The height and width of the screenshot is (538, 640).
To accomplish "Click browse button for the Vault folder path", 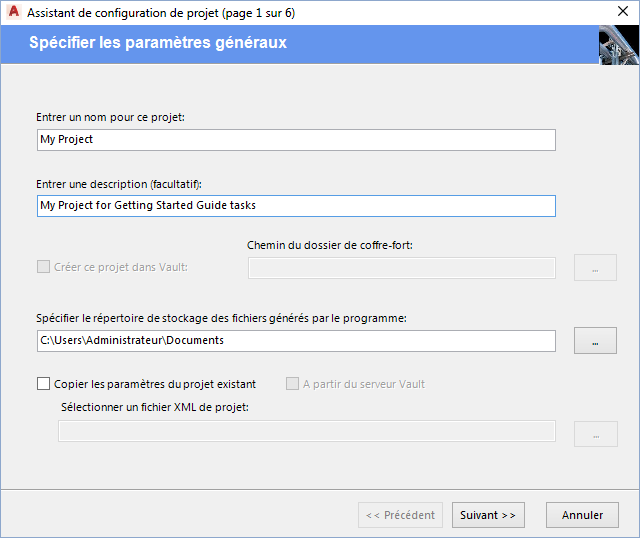I will [595, 268].
